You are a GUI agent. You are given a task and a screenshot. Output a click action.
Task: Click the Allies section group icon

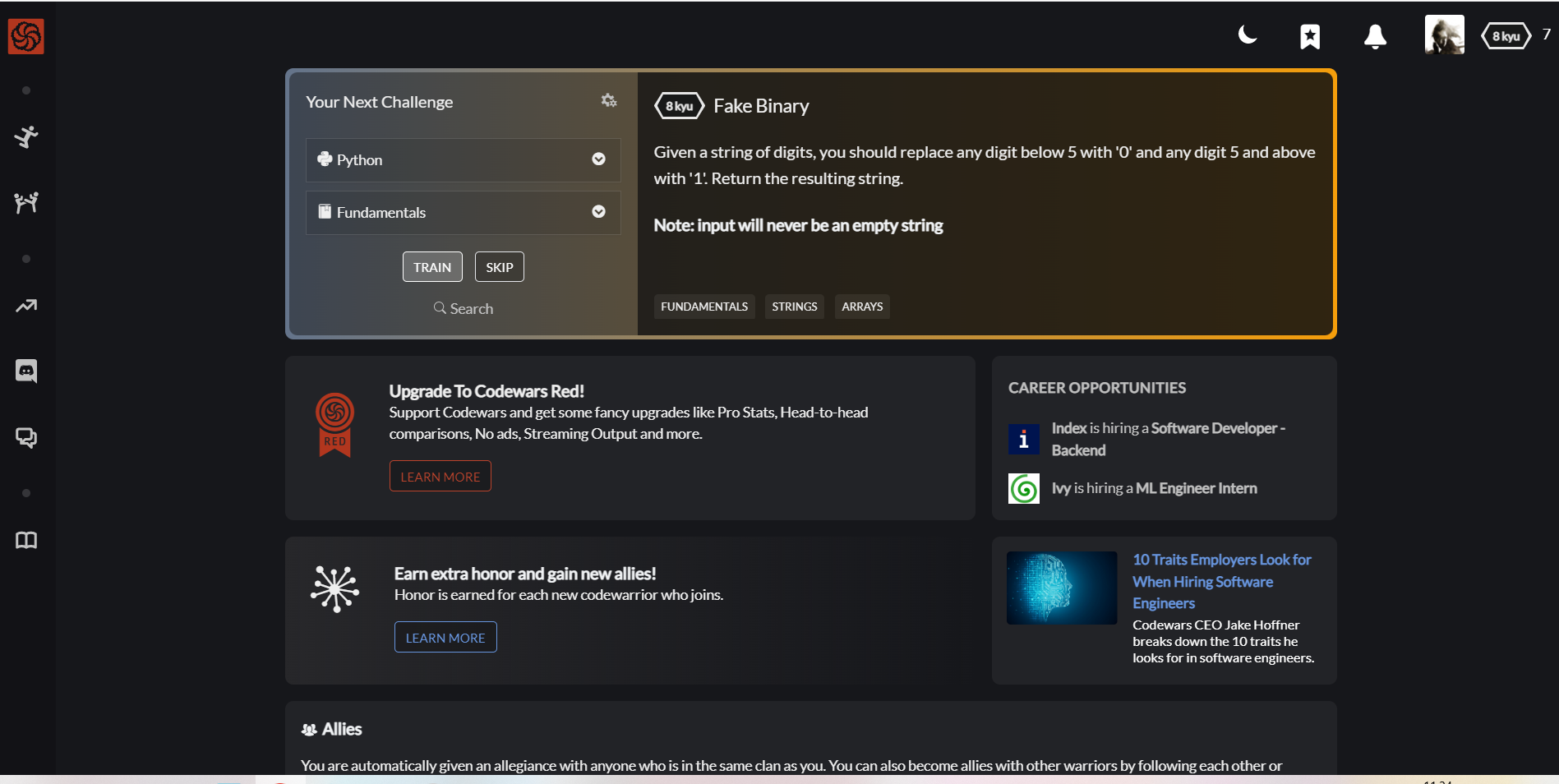click(x=309, y=730)
